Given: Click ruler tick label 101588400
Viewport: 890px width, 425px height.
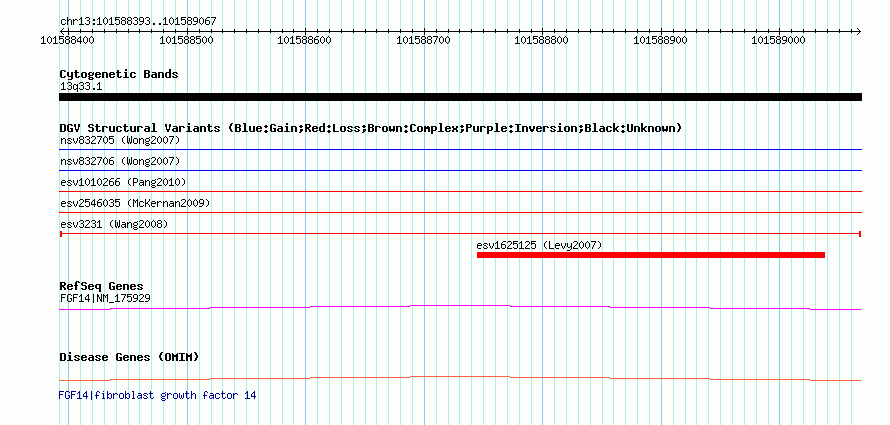Looking at the screenshot, I should (68, 40).
